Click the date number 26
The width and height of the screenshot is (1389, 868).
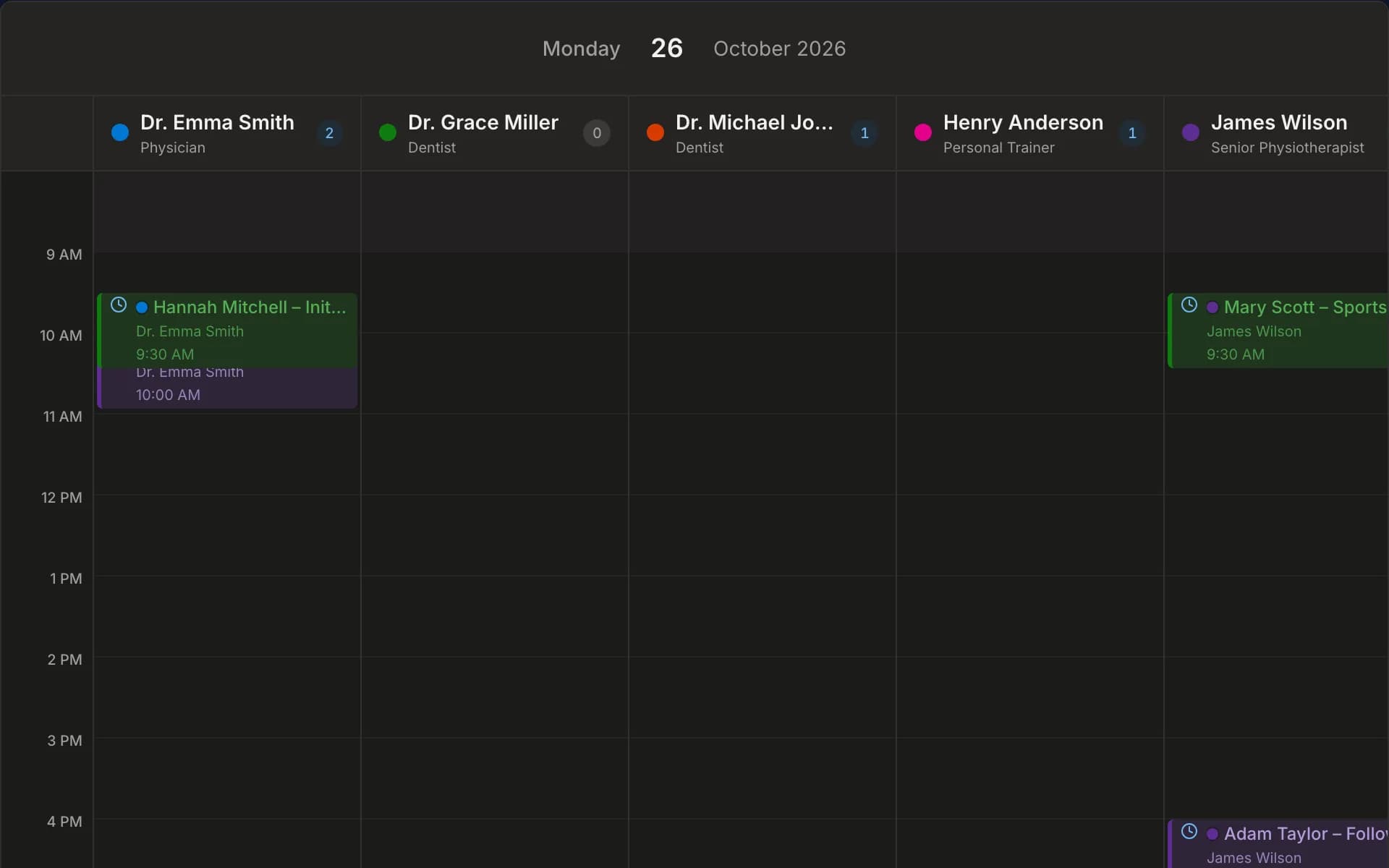pos(667,48)
